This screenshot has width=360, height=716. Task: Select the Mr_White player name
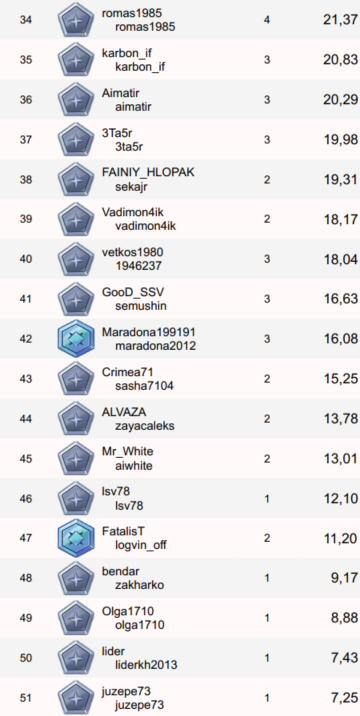coord(127,452)
